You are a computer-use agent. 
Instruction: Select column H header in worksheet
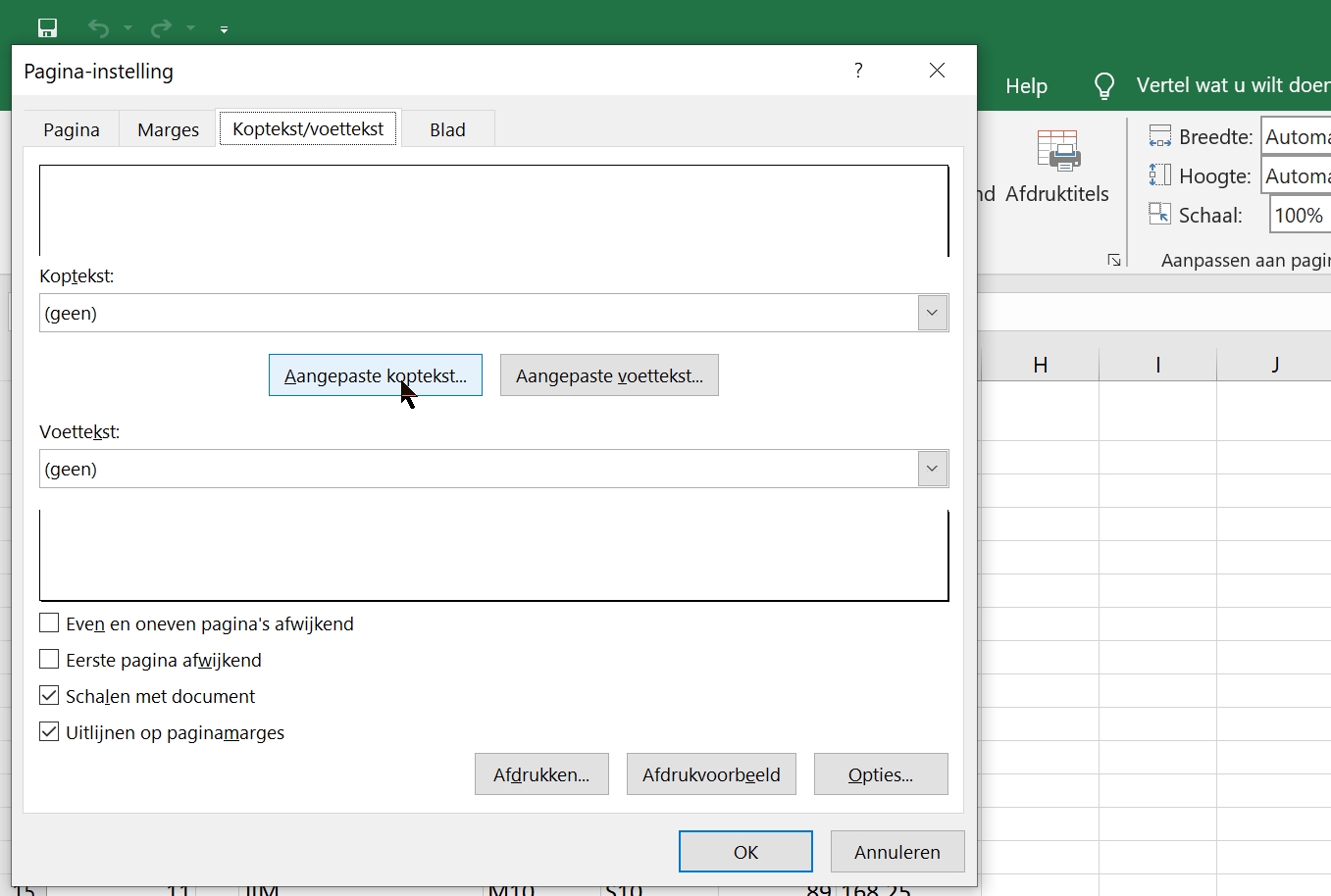[x=1040, y=365]
